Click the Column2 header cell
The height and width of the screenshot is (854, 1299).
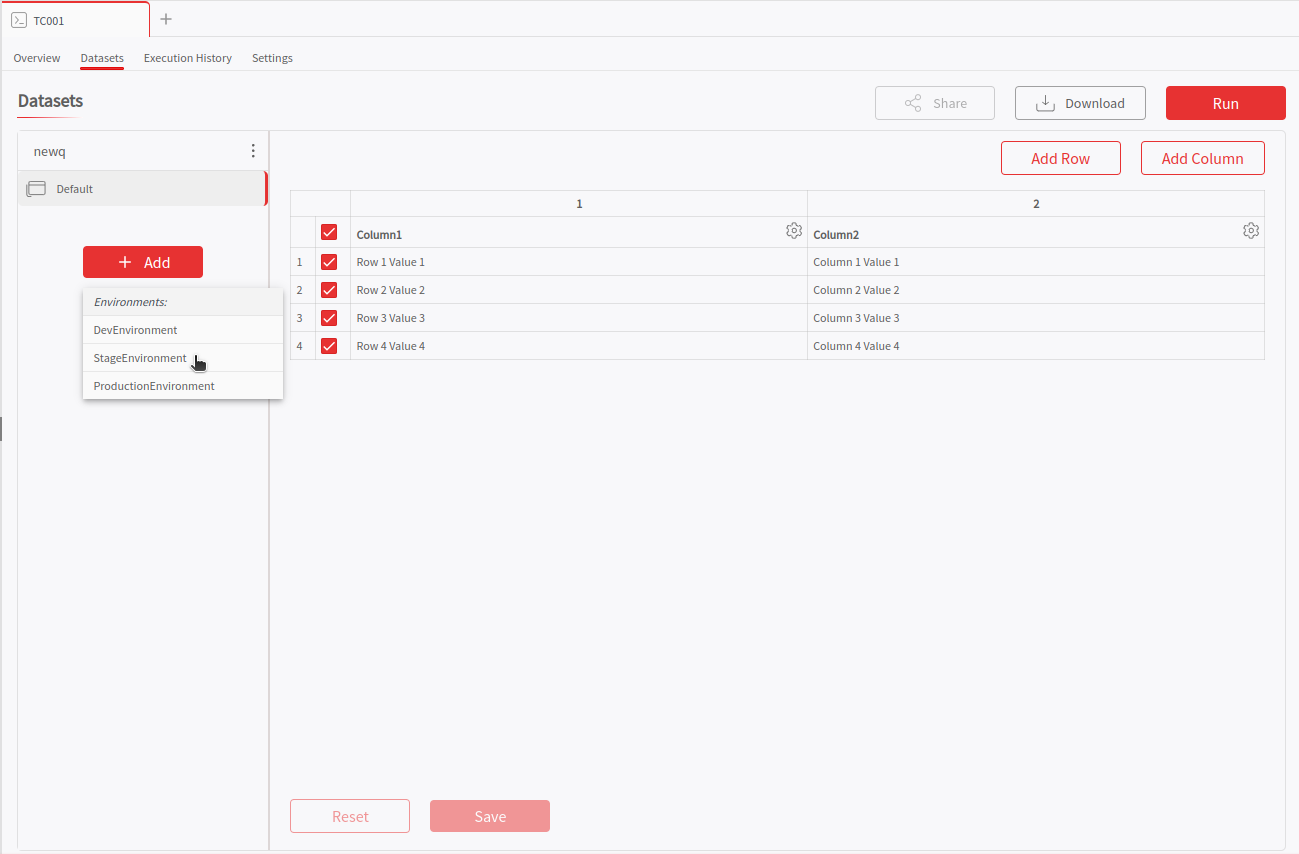(1036, 232)
